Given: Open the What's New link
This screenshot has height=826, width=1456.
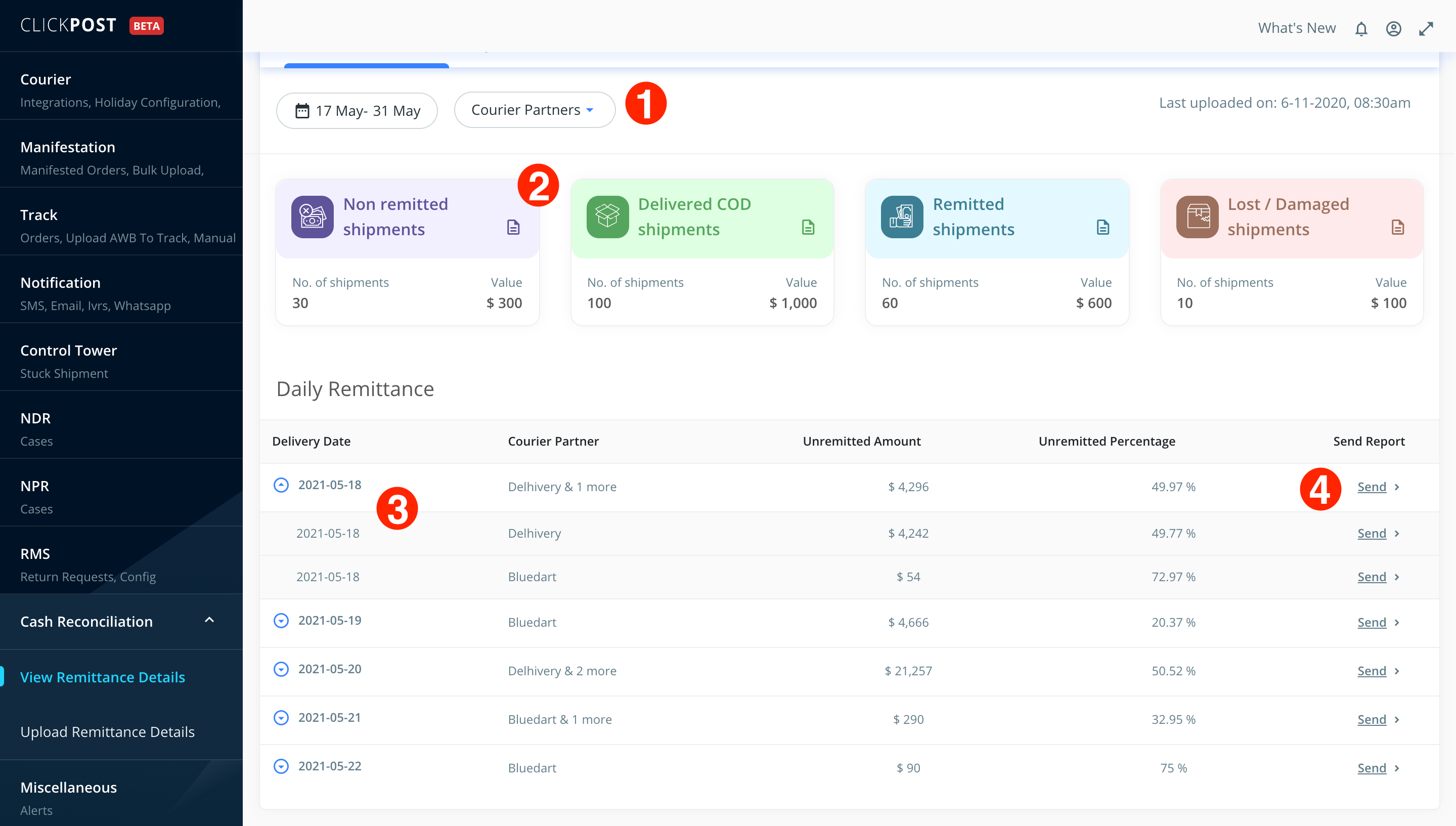Looking at the screenshot, I should click(x=1297, y=28).
